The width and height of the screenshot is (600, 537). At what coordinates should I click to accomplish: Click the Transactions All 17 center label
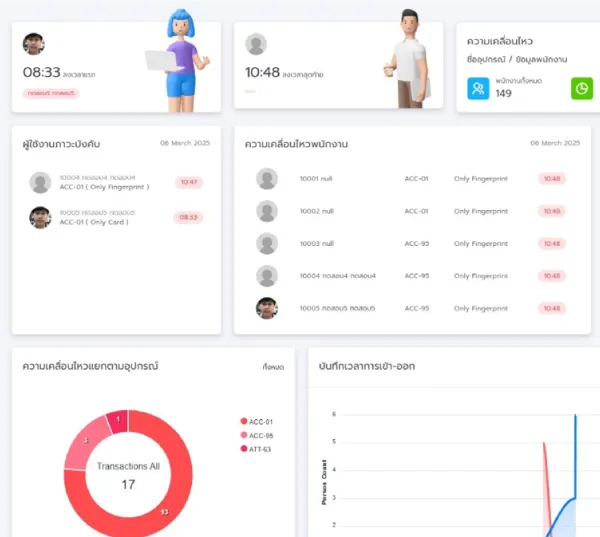pos(128,475)
